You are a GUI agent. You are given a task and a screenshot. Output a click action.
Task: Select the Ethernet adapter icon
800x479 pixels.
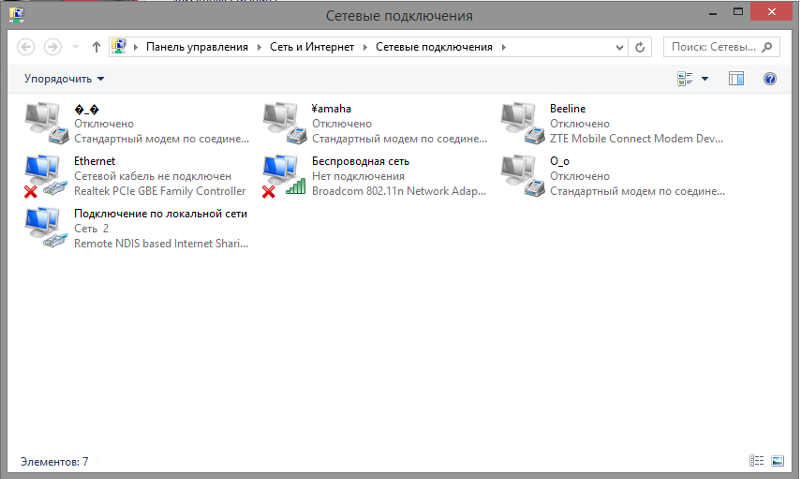46,175
